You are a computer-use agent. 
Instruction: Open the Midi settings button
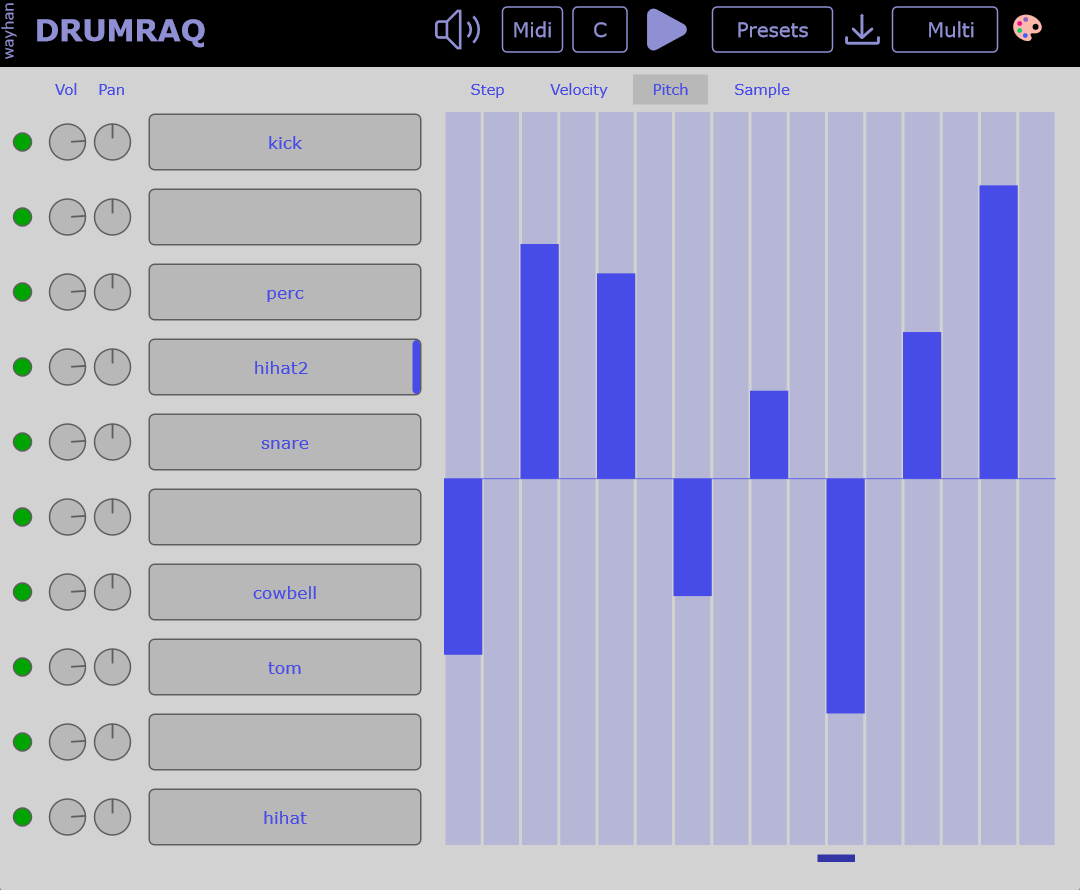(532, 30)
